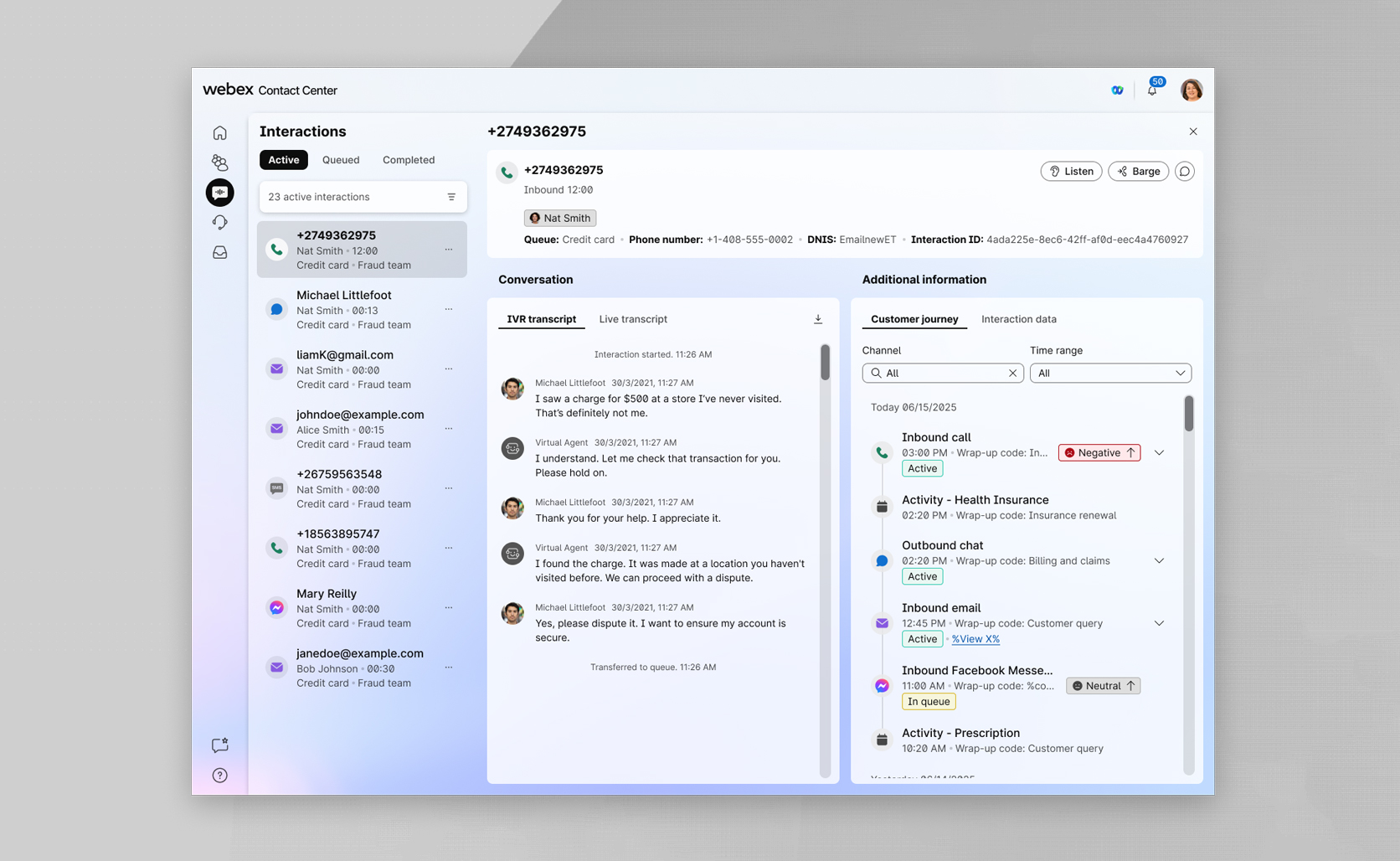Switch to the Live transcript tab
This screenshot has width=1400, height=861.
(633, 319)
